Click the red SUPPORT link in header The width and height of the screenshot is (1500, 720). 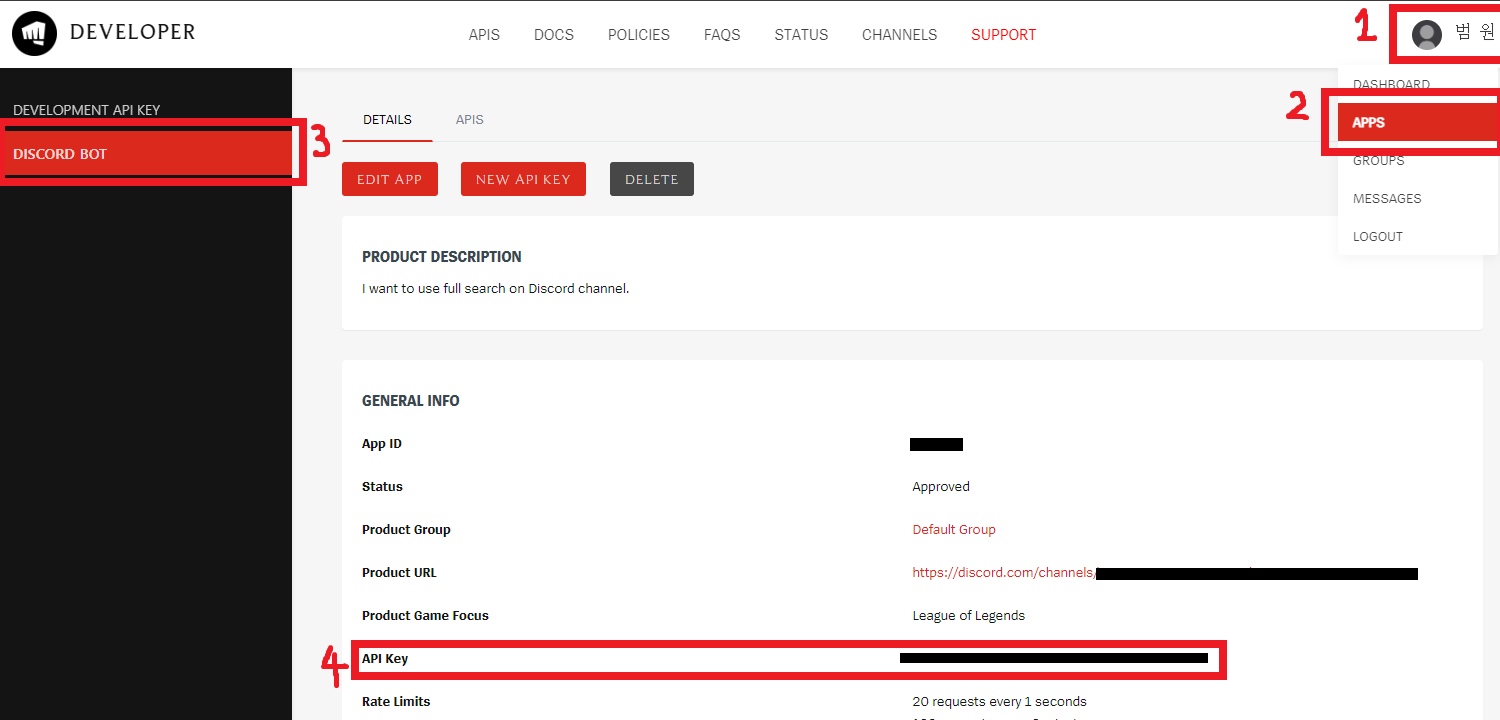click(1003, 35)
